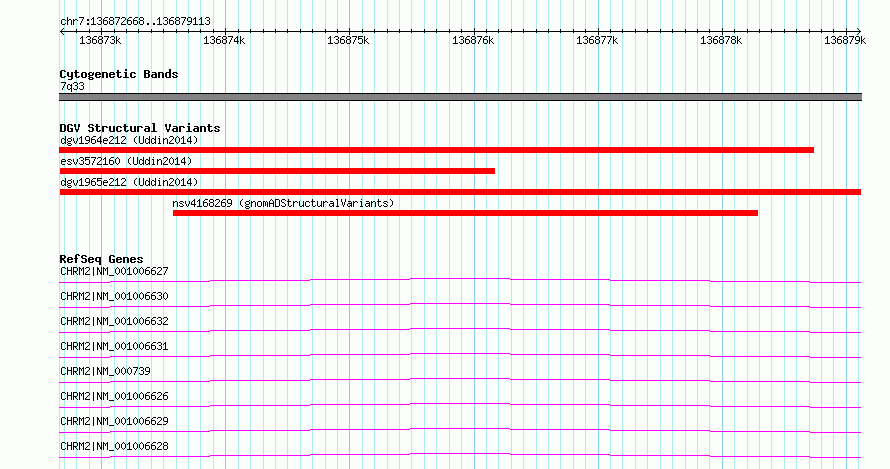This screenshot has height=469, width=890.
Task: Click the 136874k ruler tick label
Action: 224,40
